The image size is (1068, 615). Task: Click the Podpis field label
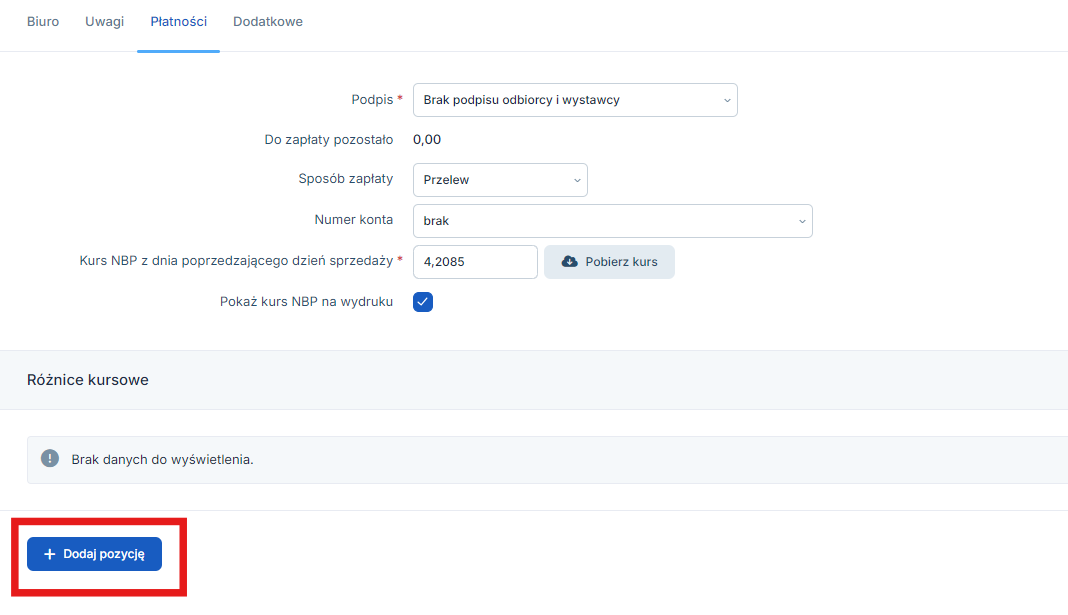click(x=372, y=99)
